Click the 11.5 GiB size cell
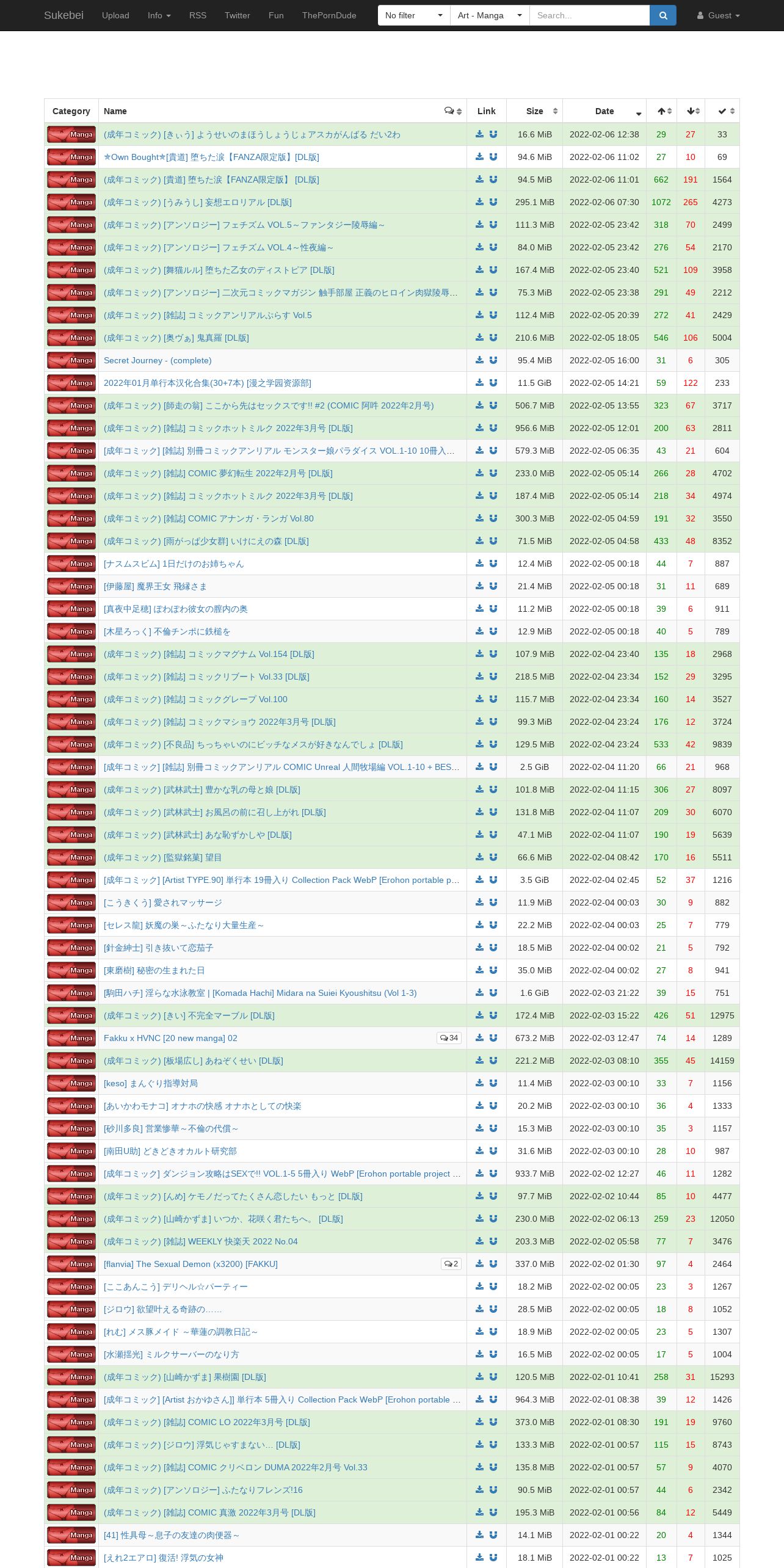 pyautogui.click(x=535, y=383)
